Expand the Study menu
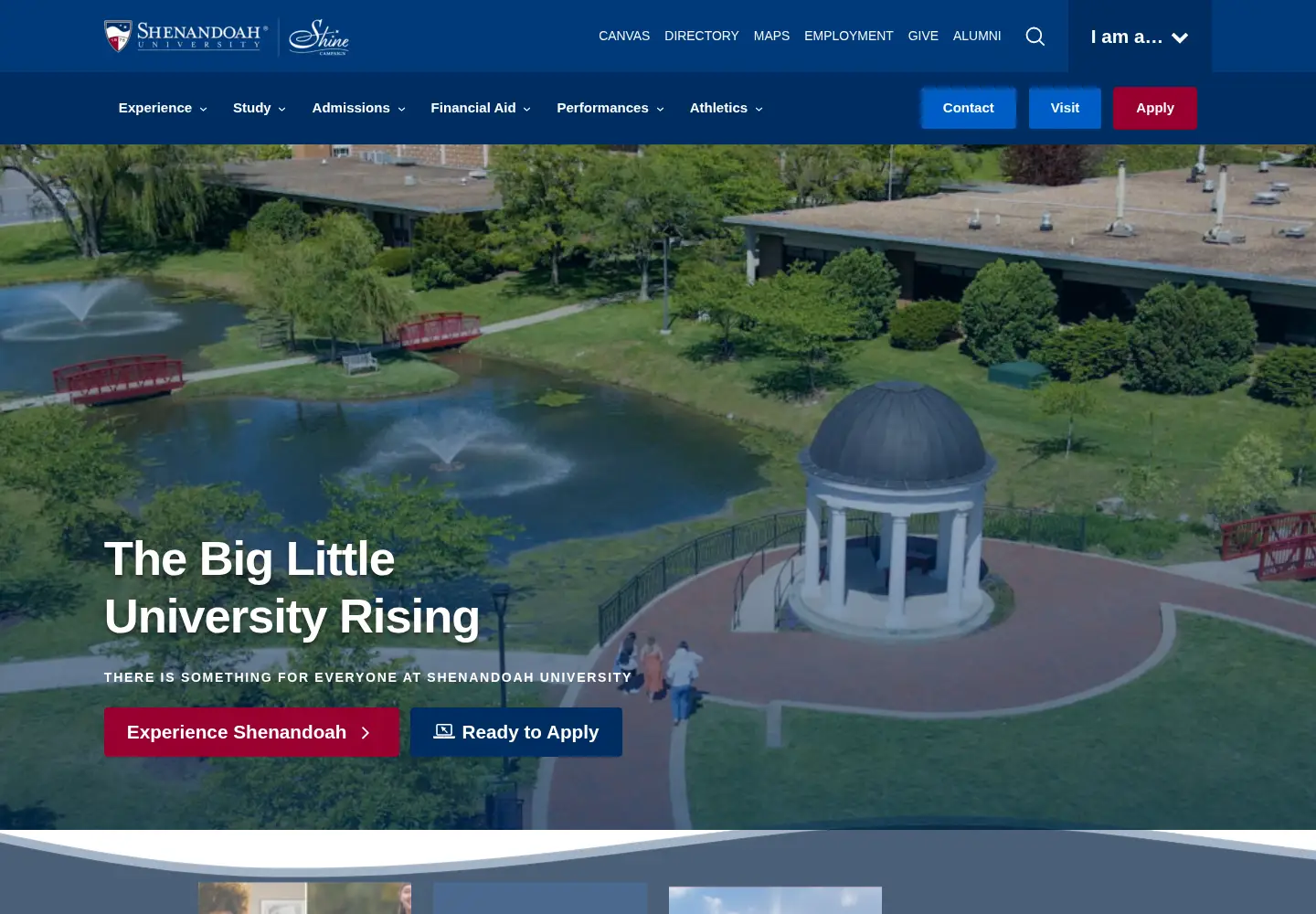1316x914 pixels. [x=260, y=108]
